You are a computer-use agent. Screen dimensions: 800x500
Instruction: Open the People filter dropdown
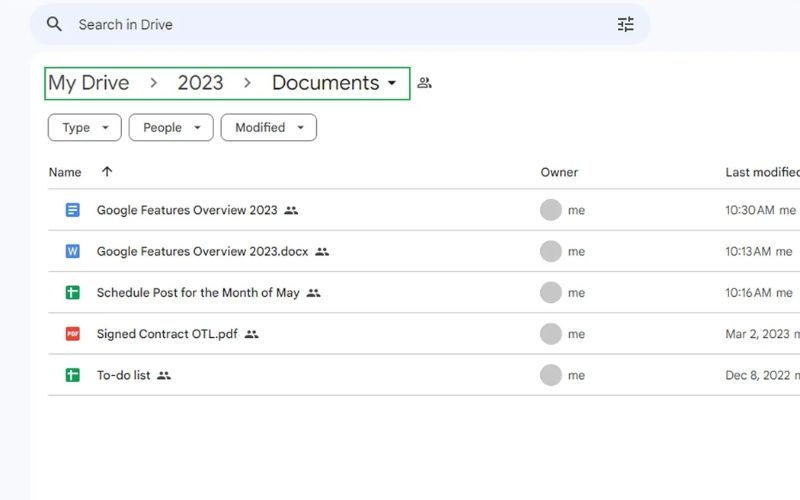coord(171,128)
